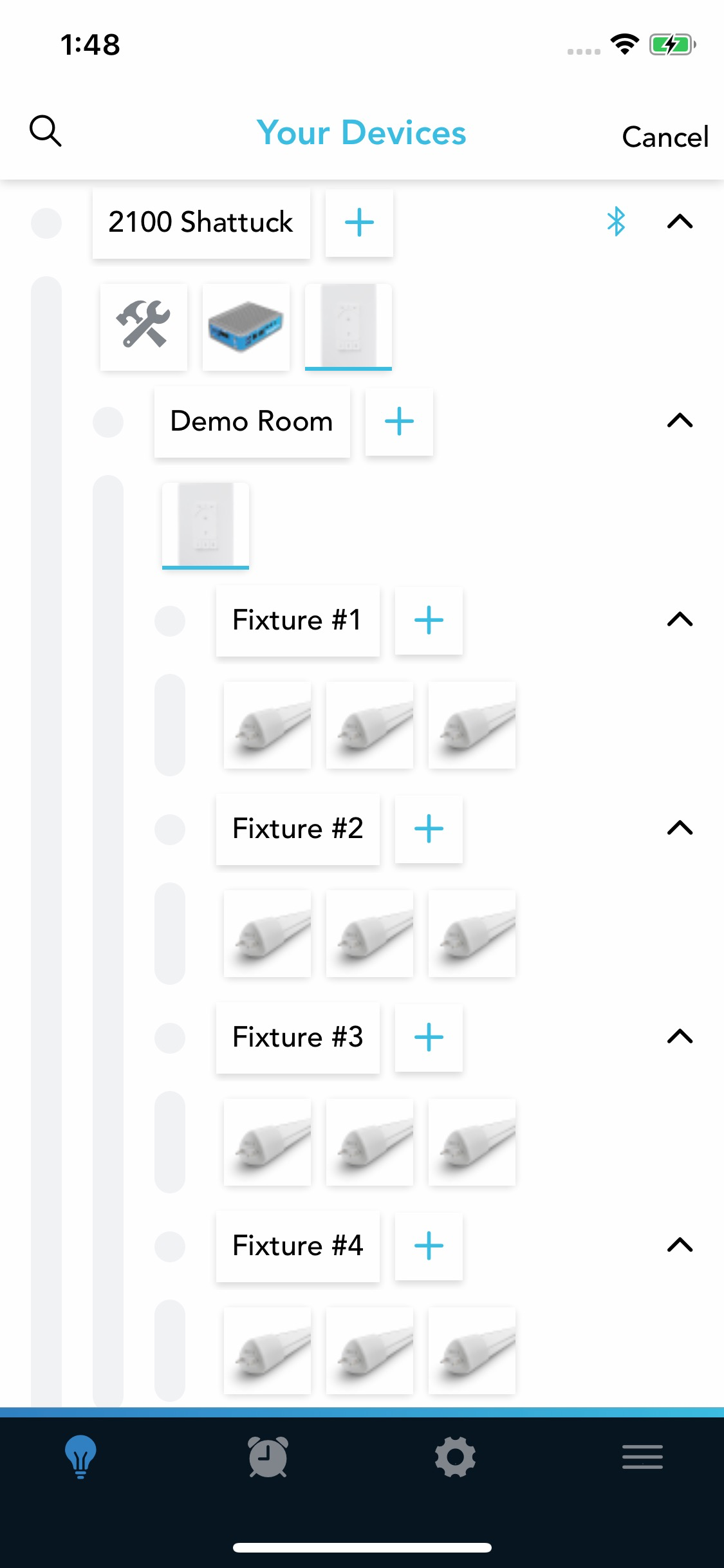Select the blue gateway hub device
This screenshot has width=724, height=1568.
coord(246,326)
